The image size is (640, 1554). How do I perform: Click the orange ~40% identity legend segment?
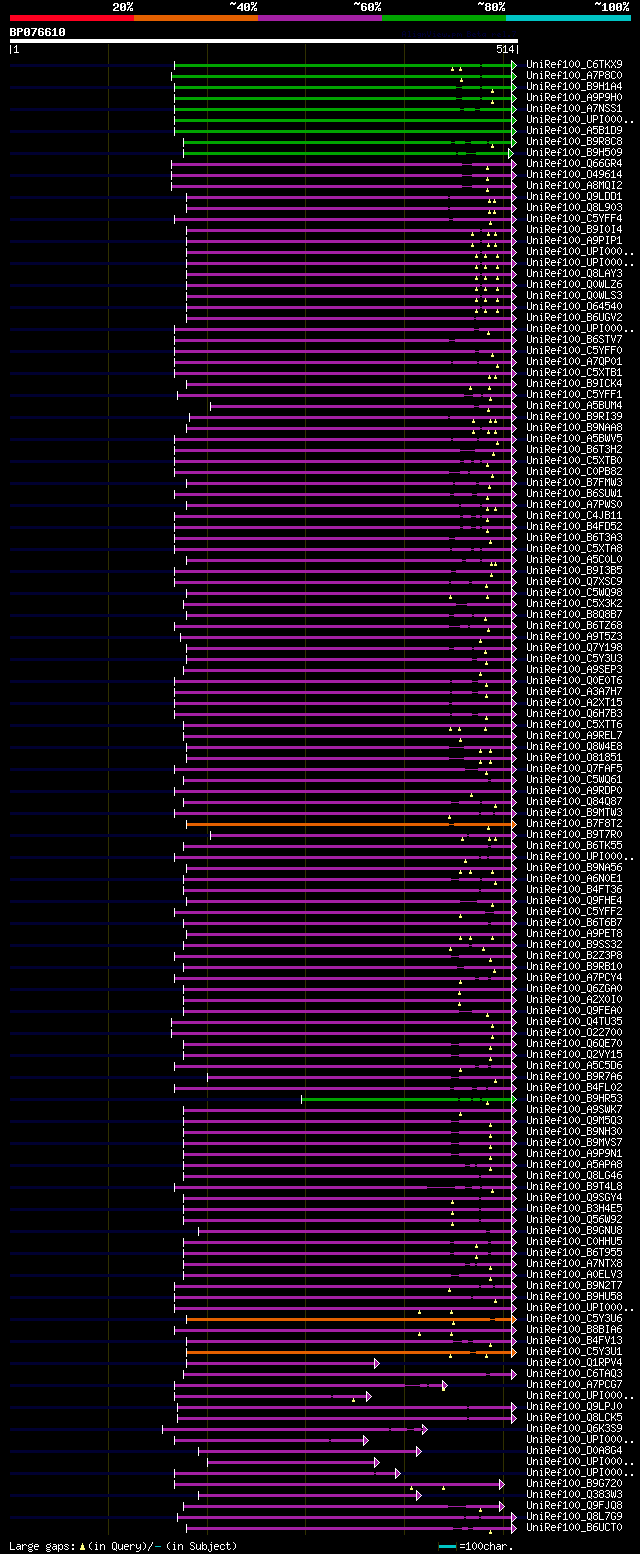click(x=196, y=18)
